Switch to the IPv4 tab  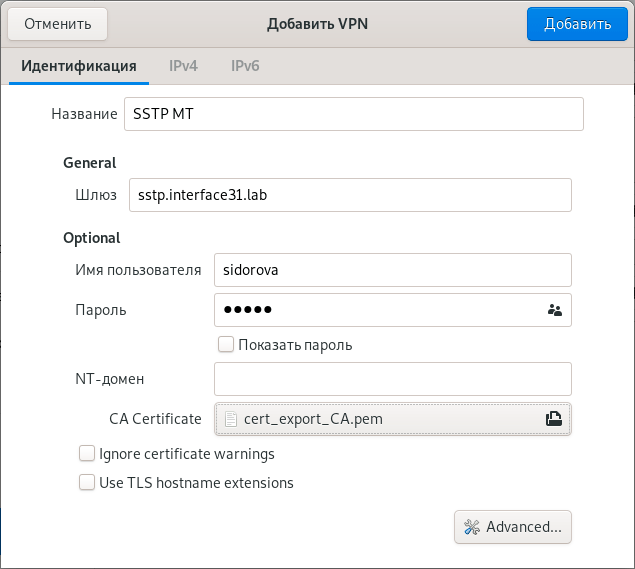(183, 67)
